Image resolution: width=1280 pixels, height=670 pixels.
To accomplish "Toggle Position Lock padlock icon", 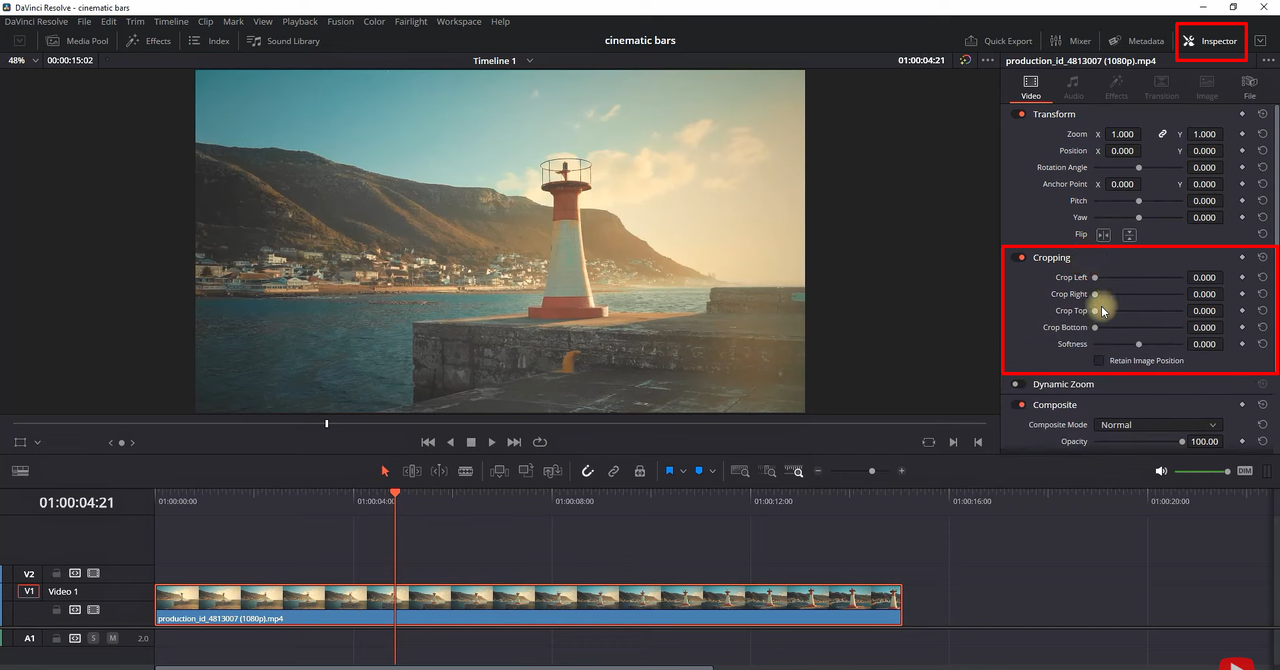I will click(x=640, y=471).
